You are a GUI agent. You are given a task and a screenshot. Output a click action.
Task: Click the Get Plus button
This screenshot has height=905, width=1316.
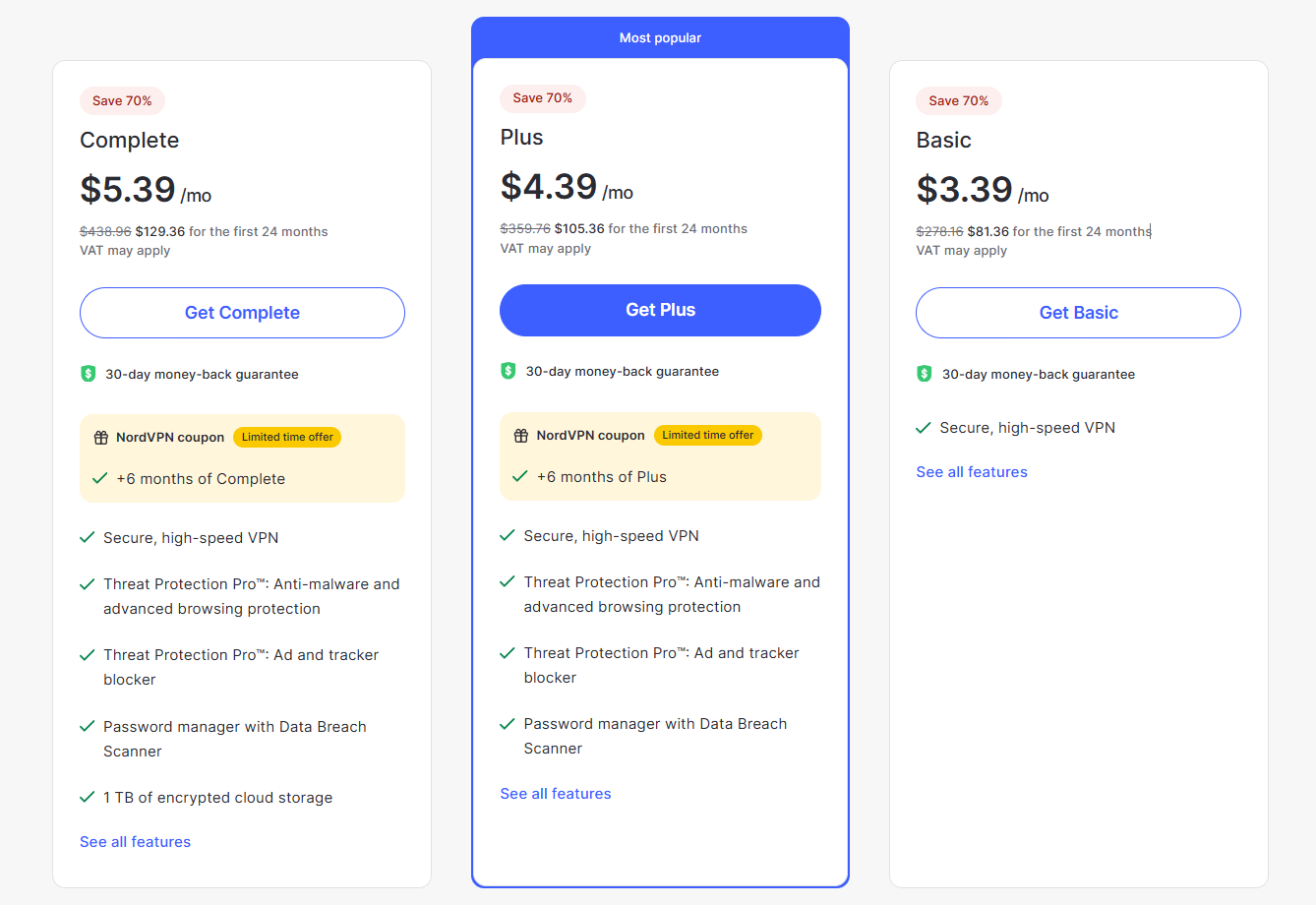point(660,310)
